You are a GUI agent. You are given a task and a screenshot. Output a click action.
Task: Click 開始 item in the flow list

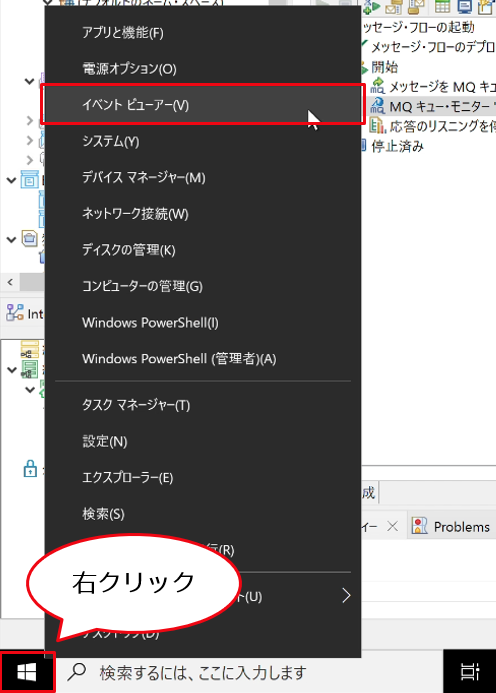384,67
